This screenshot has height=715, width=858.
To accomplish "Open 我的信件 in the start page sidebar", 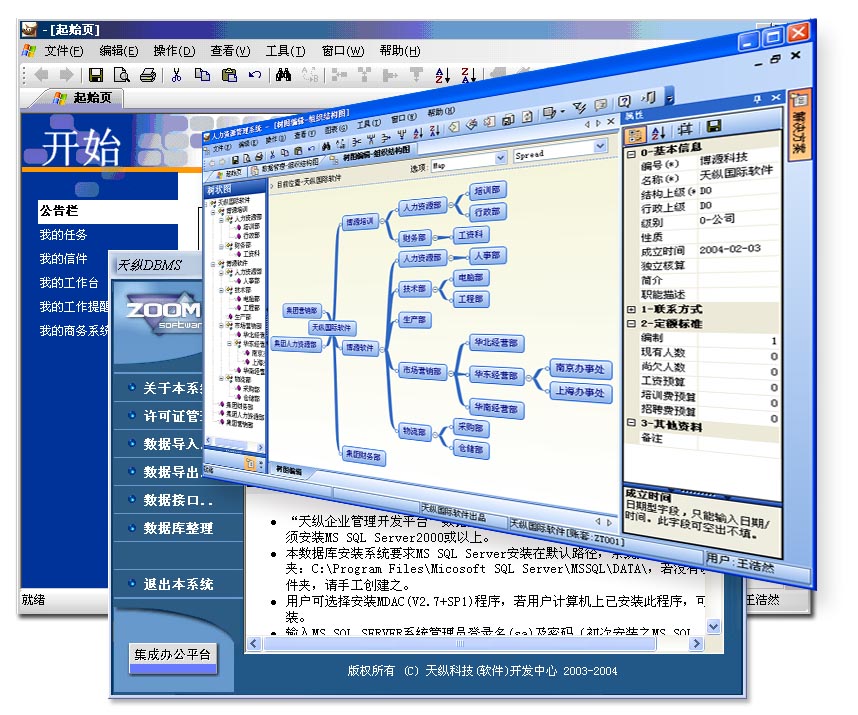I will tap(63, 259).
